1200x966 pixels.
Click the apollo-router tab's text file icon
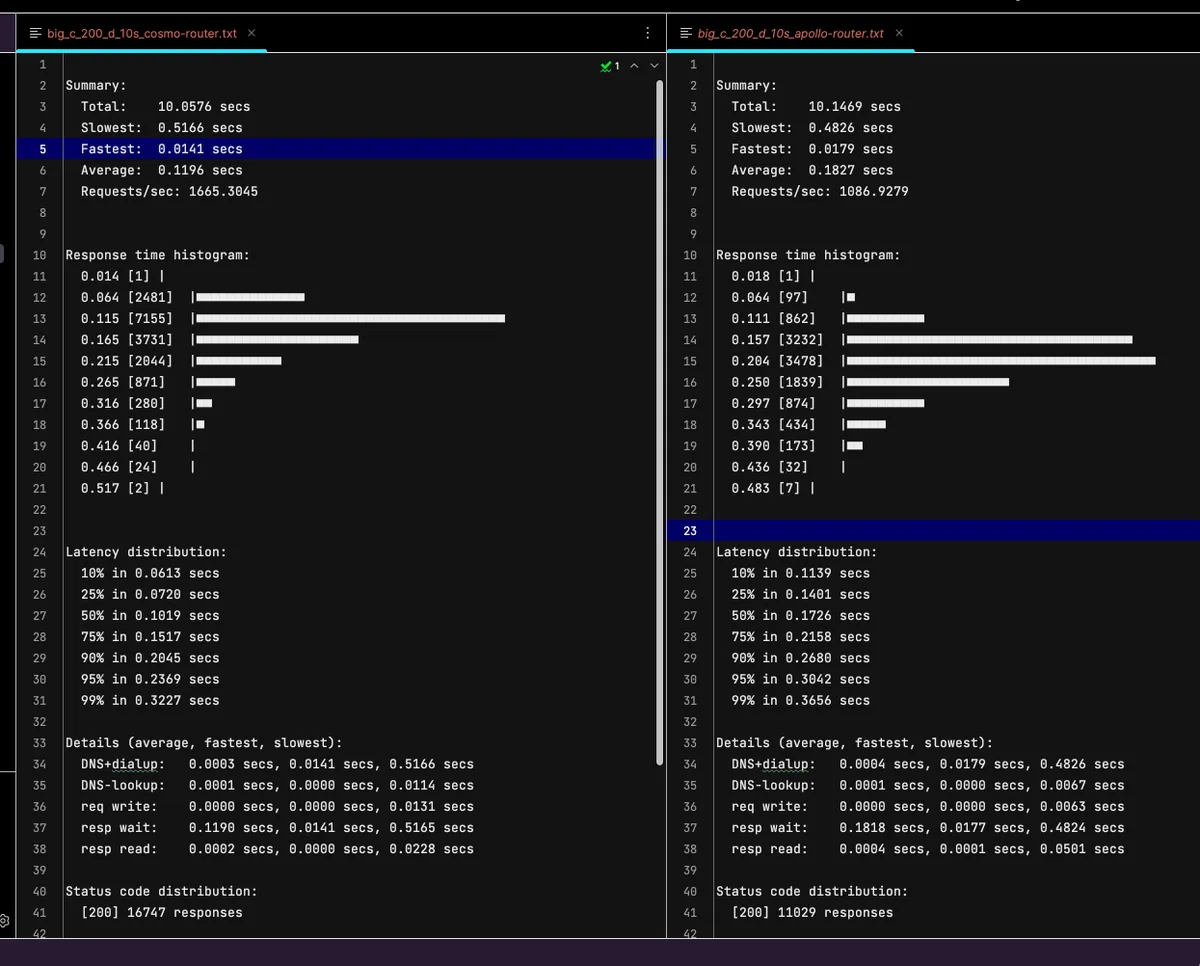point(685,33)
